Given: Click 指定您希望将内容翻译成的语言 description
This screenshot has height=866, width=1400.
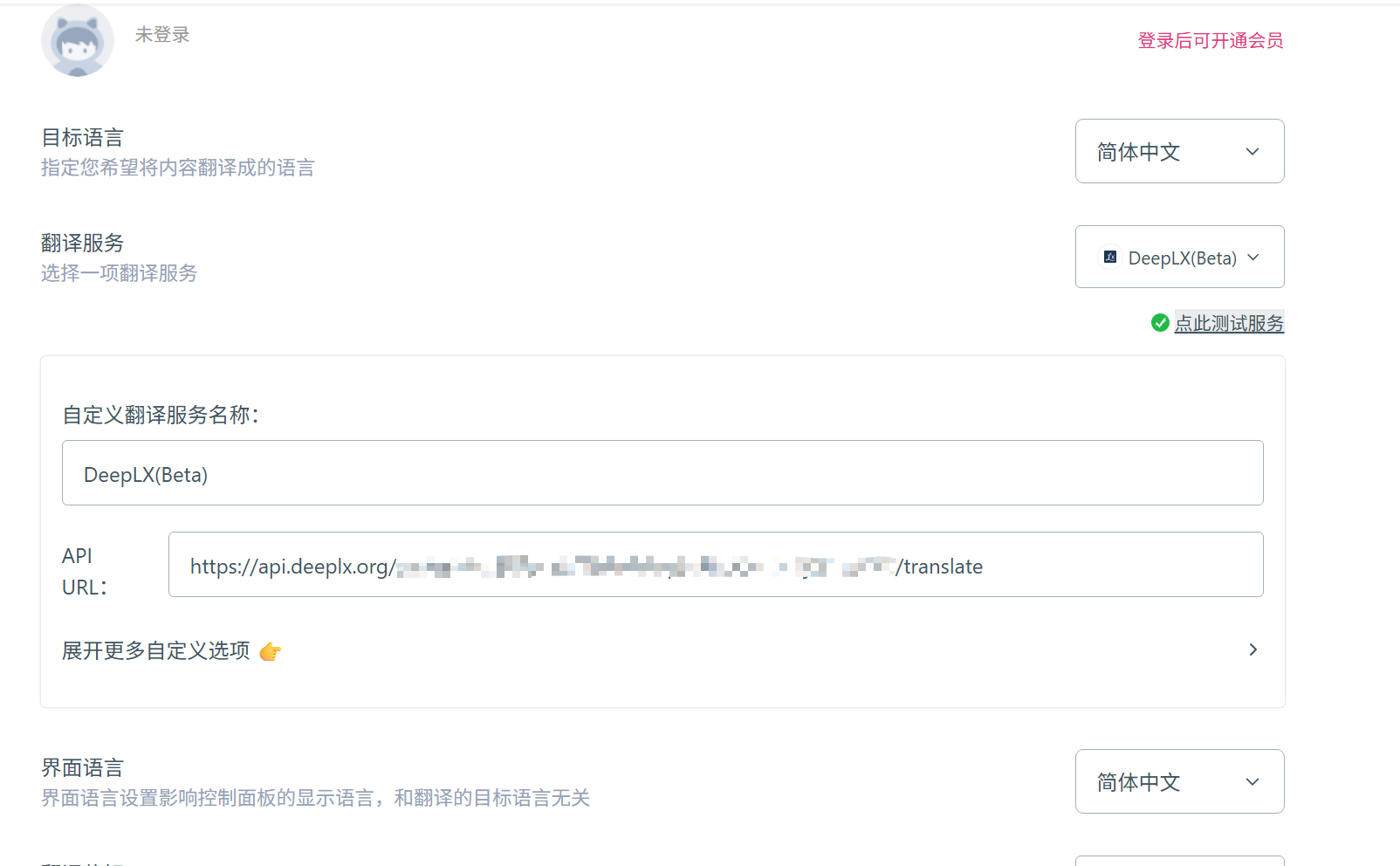Looking at the screenshot, I should click(x=178, y=168).
